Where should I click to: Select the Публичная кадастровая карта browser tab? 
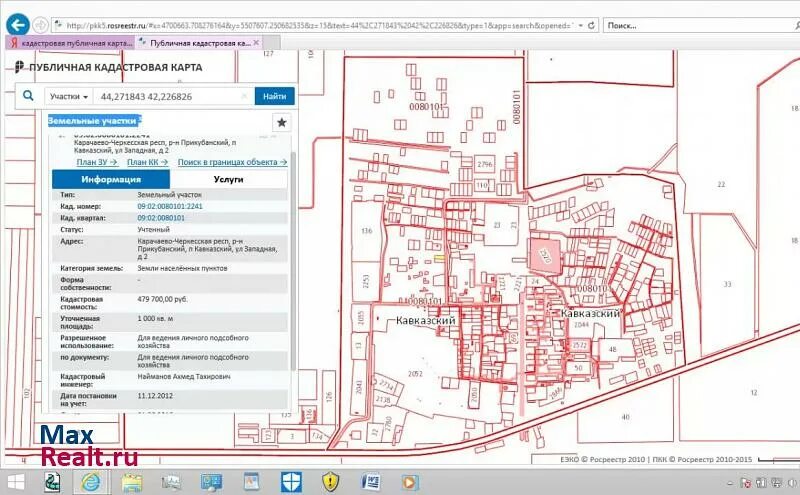(199, 43)
